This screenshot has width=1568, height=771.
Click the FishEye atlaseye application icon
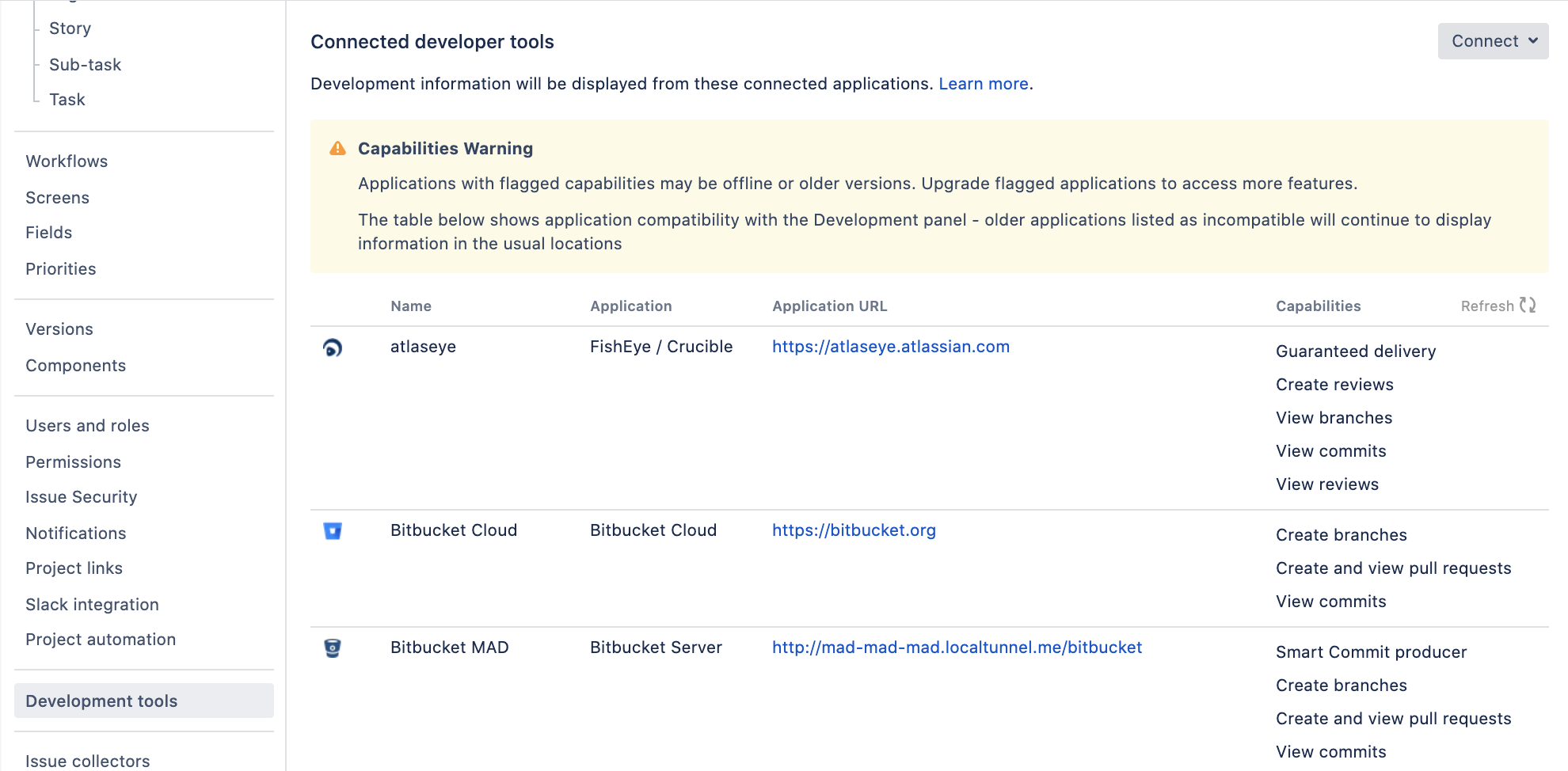point(333,348)
